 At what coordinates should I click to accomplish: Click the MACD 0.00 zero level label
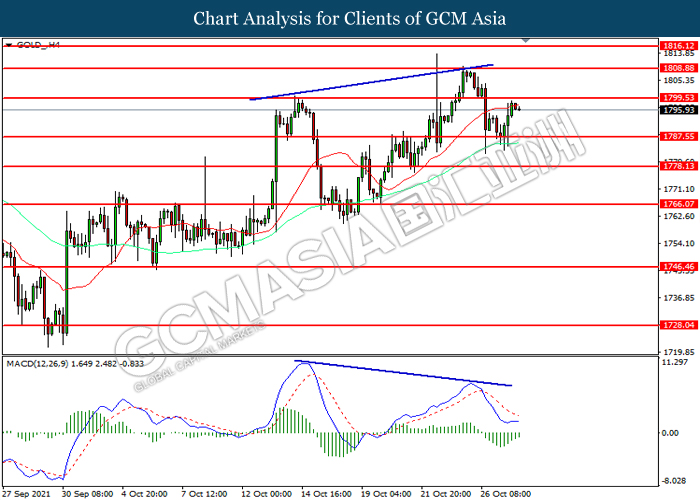(671, 433)
